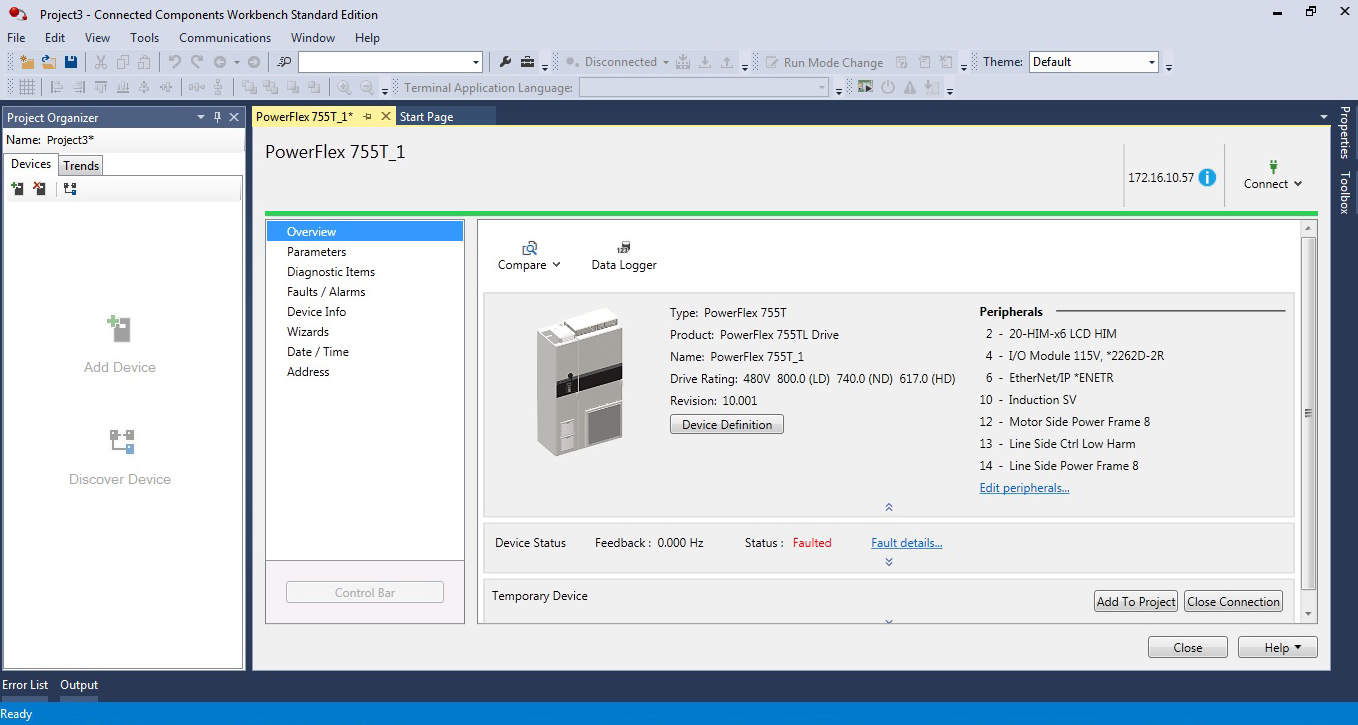Open the View menu
The image size is (1358, 725).
pos(98,38)
